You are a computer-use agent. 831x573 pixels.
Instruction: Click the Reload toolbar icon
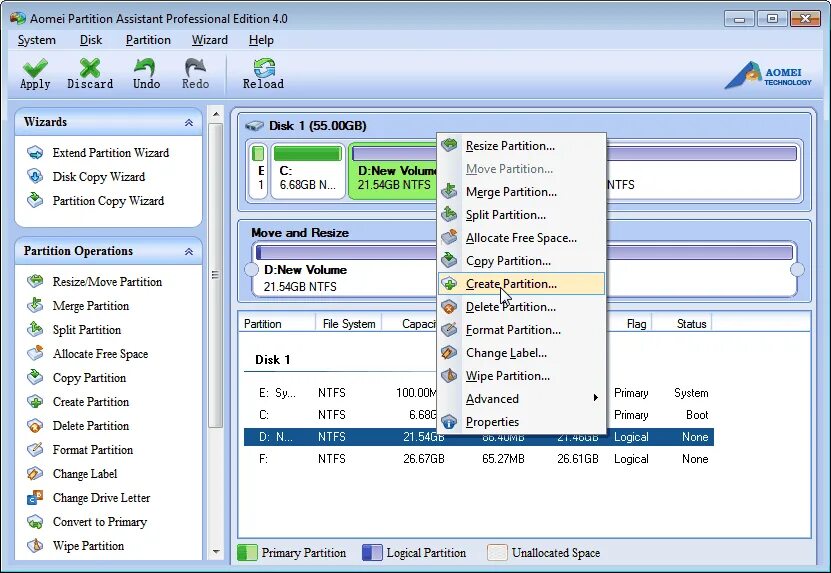[x=263, y=67]
